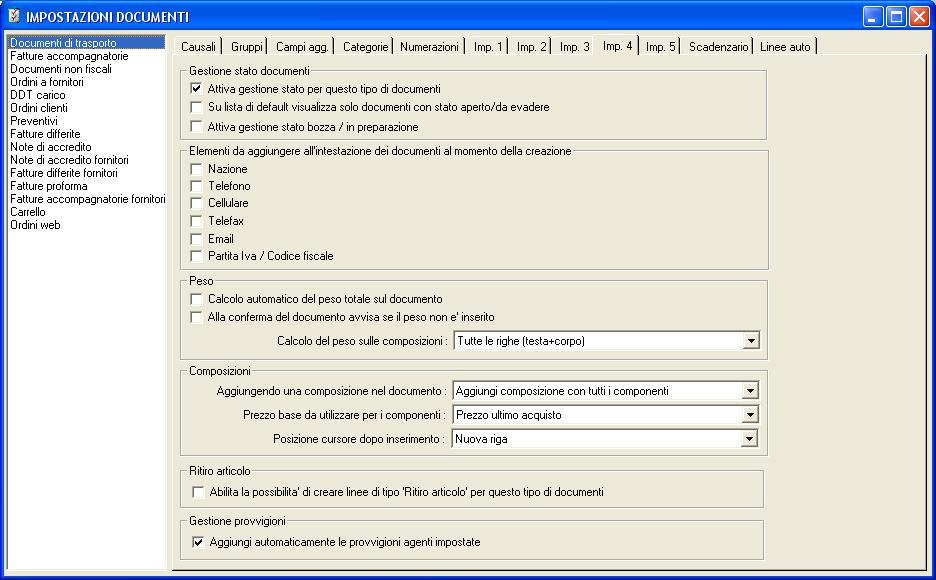Select 'Ordini a fornitori' in the list
Viewport: 936px width, 580px height.
pos(87,82)
